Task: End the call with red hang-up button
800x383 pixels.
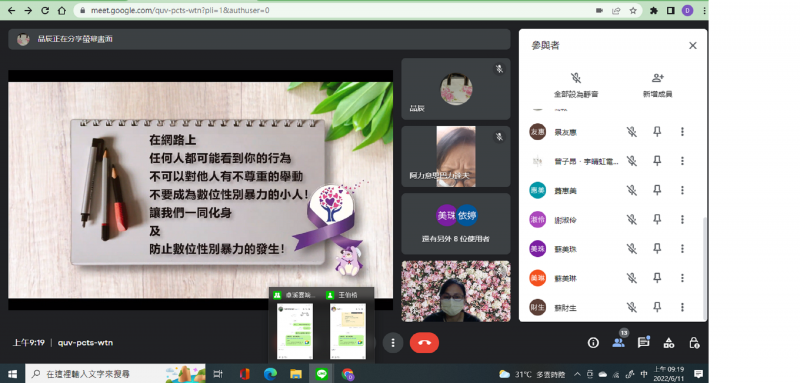Action: point(424,343)
